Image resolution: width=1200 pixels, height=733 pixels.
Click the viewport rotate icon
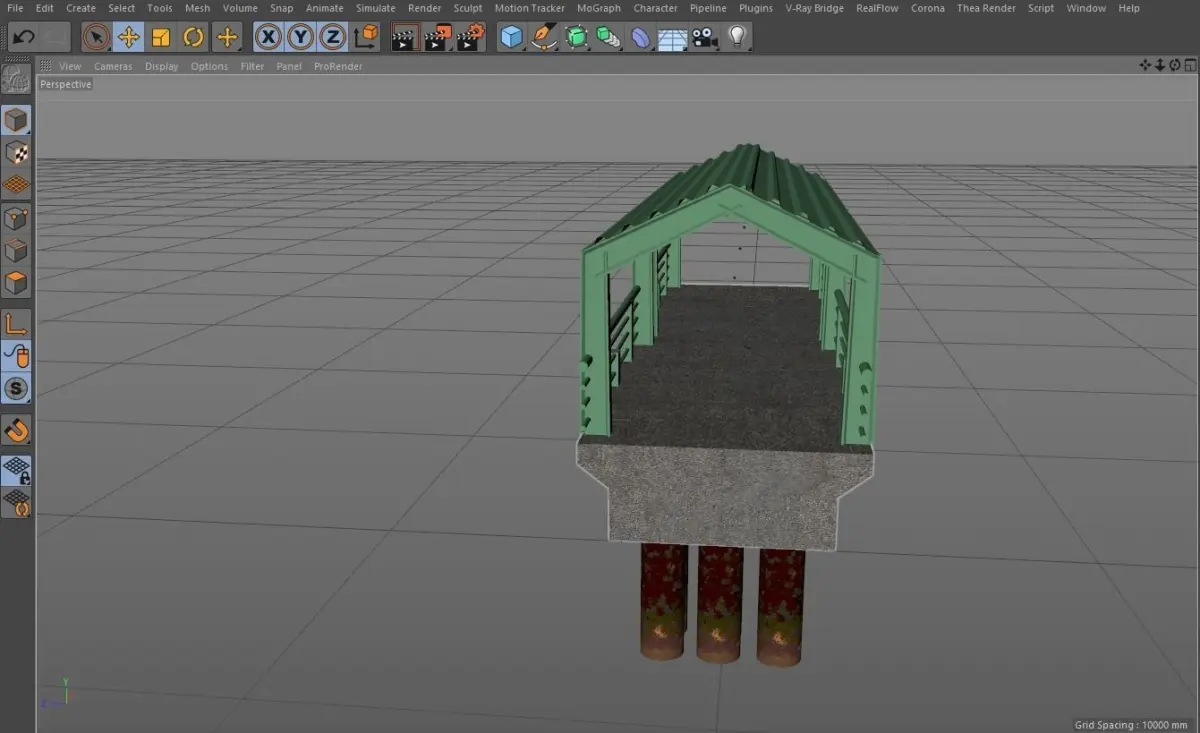[1174, 66]
